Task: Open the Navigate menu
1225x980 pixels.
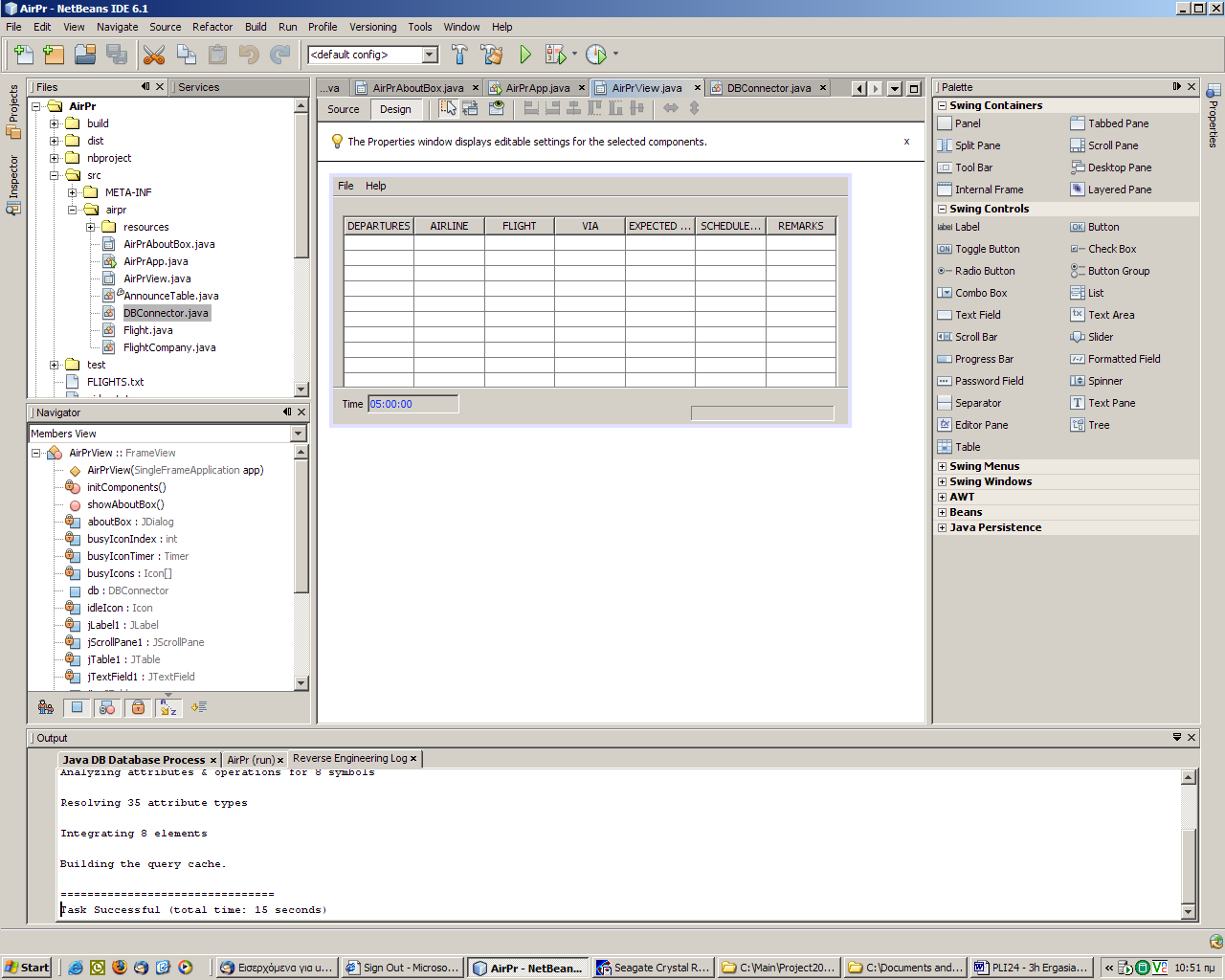Action: [x=117, y=27]
